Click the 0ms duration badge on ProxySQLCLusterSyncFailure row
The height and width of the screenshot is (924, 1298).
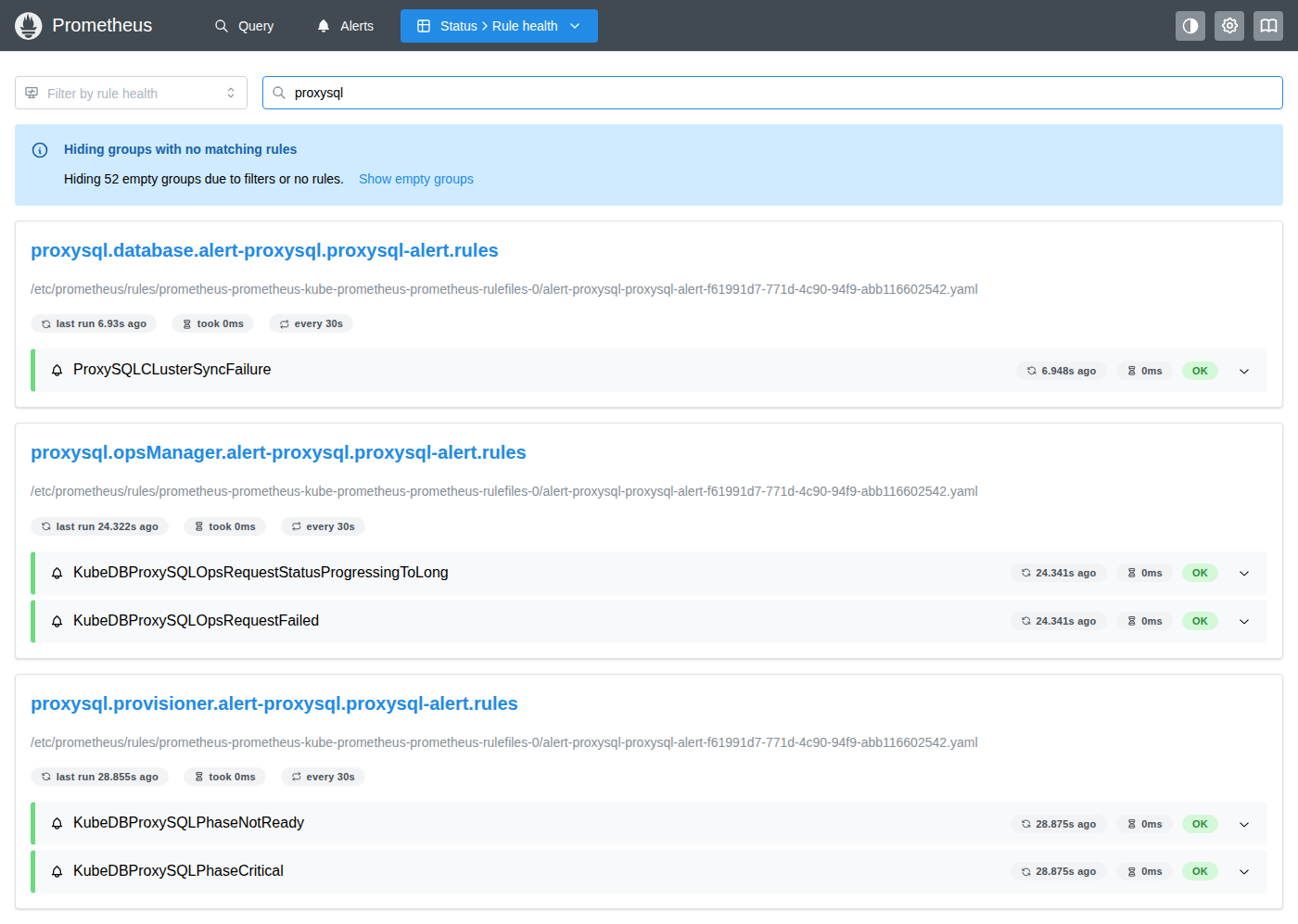coord(1144,371)
